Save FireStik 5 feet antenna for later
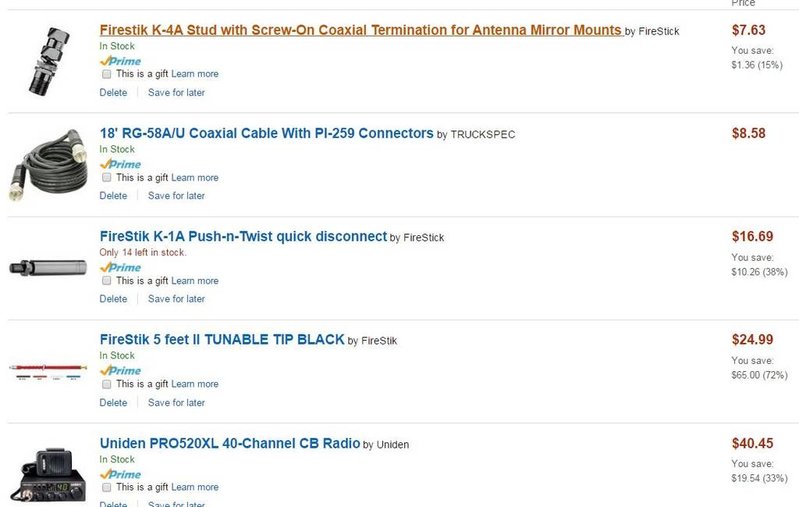This screenshot has height=507, width=799. click(176, 403)
